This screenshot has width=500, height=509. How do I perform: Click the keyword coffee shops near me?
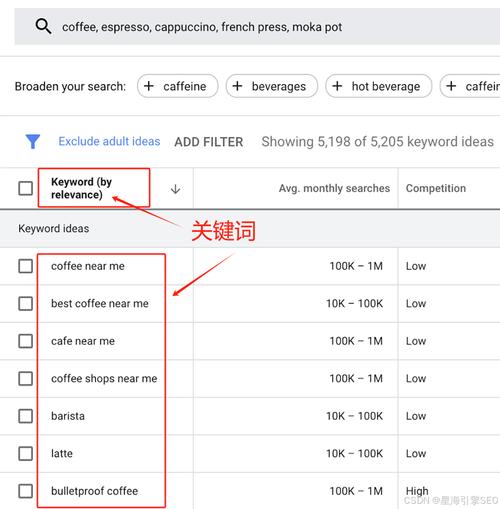104,379
